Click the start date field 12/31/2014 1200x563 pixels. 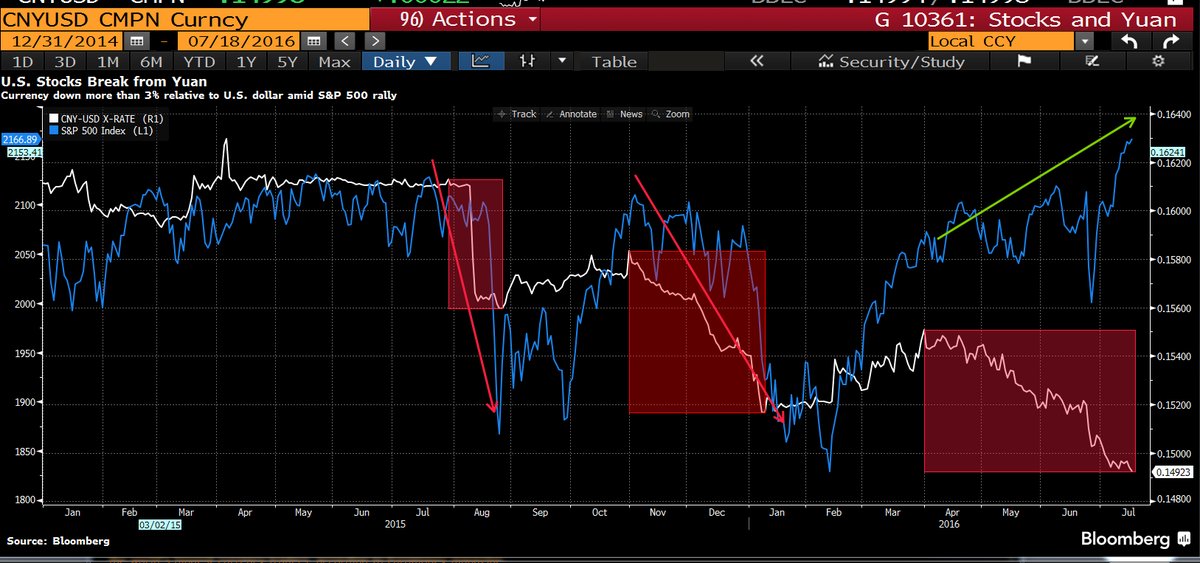pos(62,41)
